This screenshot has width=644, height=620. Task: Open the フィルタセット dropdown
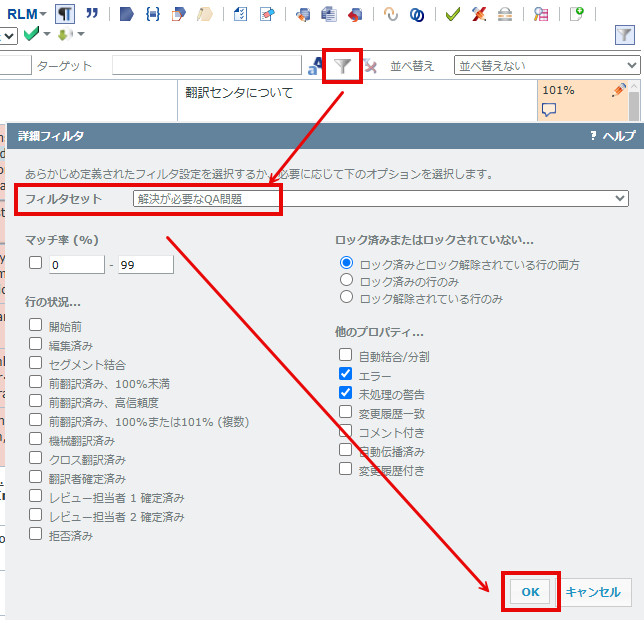(x=380, y=198)
